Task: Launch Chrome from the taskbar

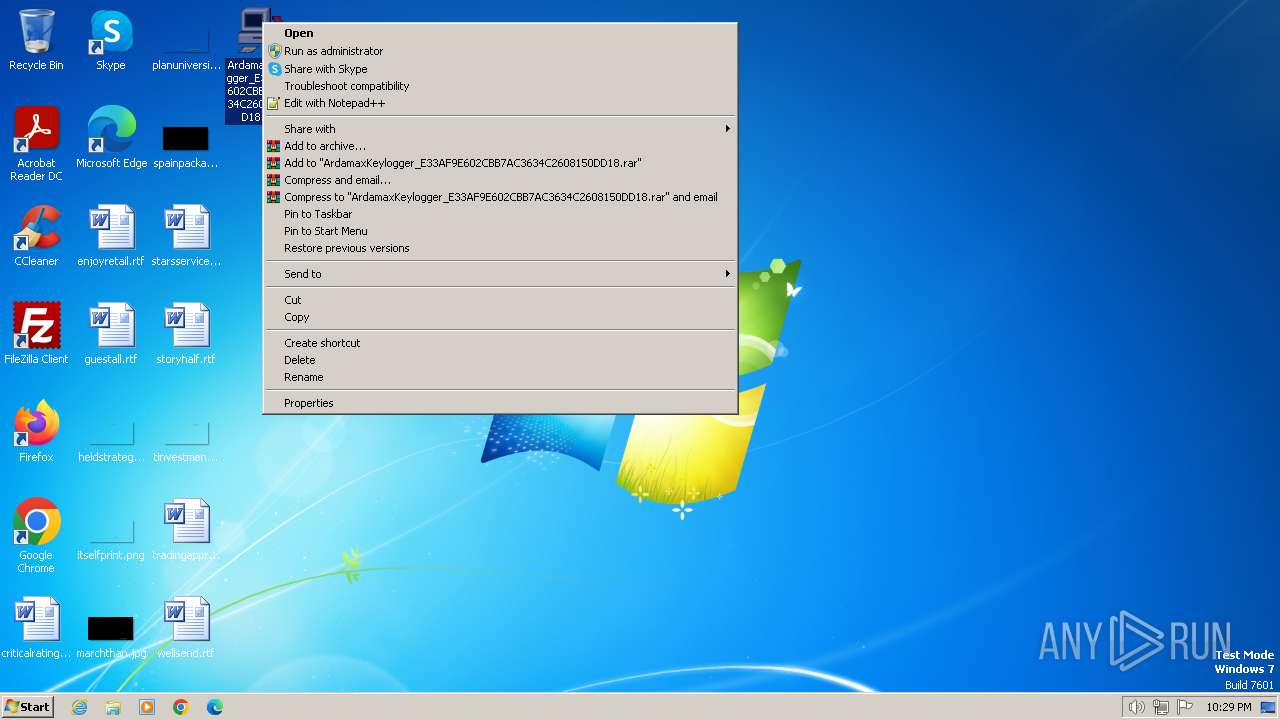Action: pos(181,707)
